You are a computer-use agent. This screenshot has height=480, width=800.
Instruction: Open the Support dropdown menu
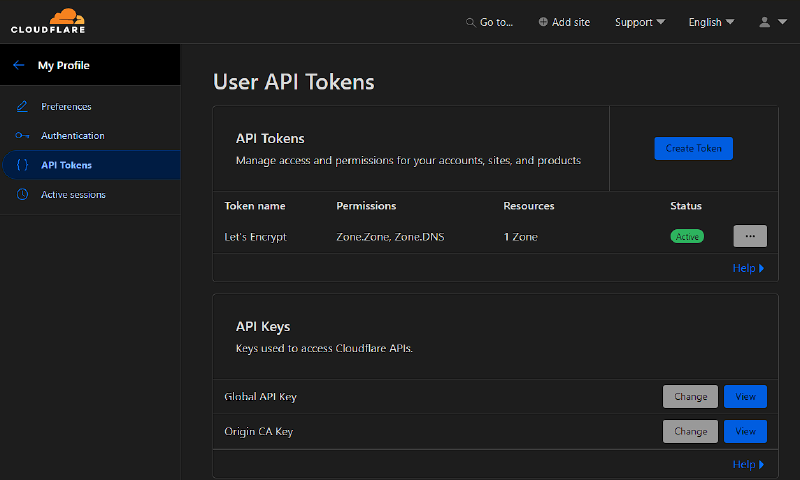640,22
